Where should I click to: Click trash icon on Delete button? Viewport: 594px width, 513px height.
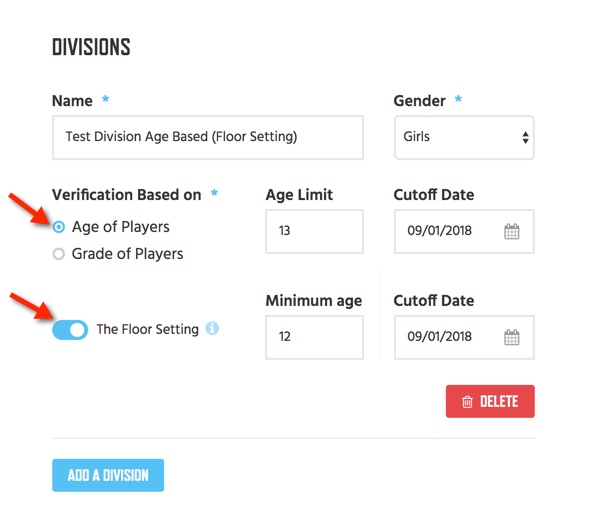pos(467,402)
